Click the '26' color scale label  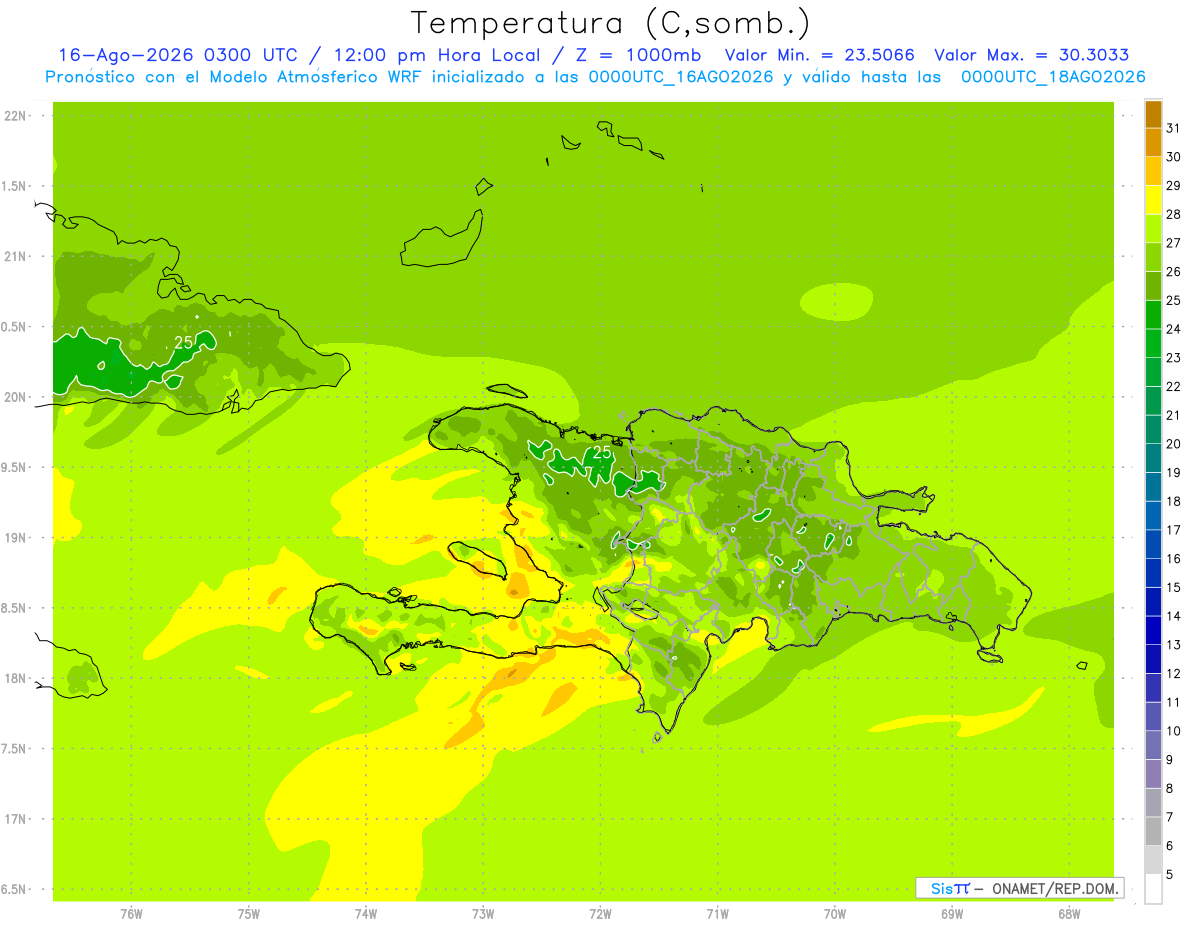click(x=1173, y=272)
